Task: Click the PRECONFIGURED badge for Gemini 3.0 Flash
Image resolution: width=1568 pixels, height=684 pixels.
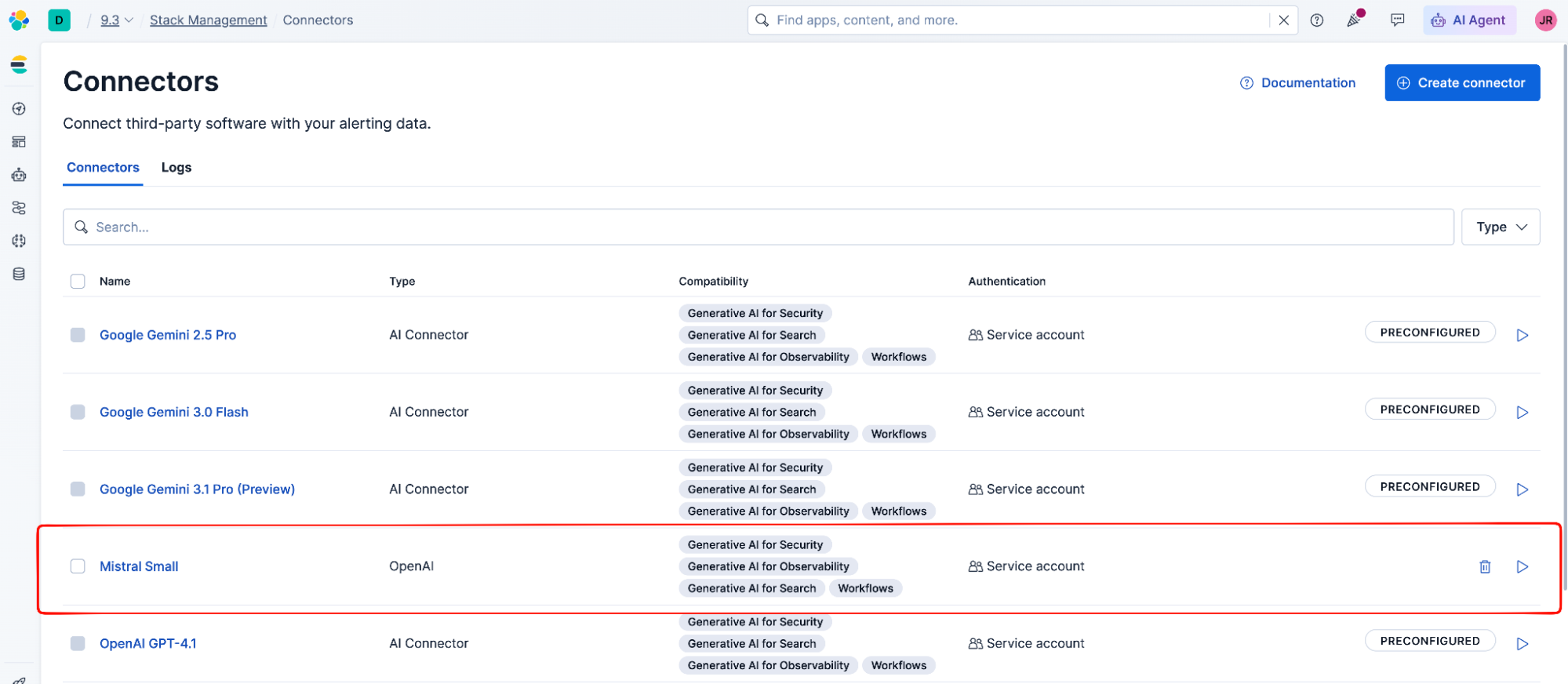Action: coord(1430,409)
